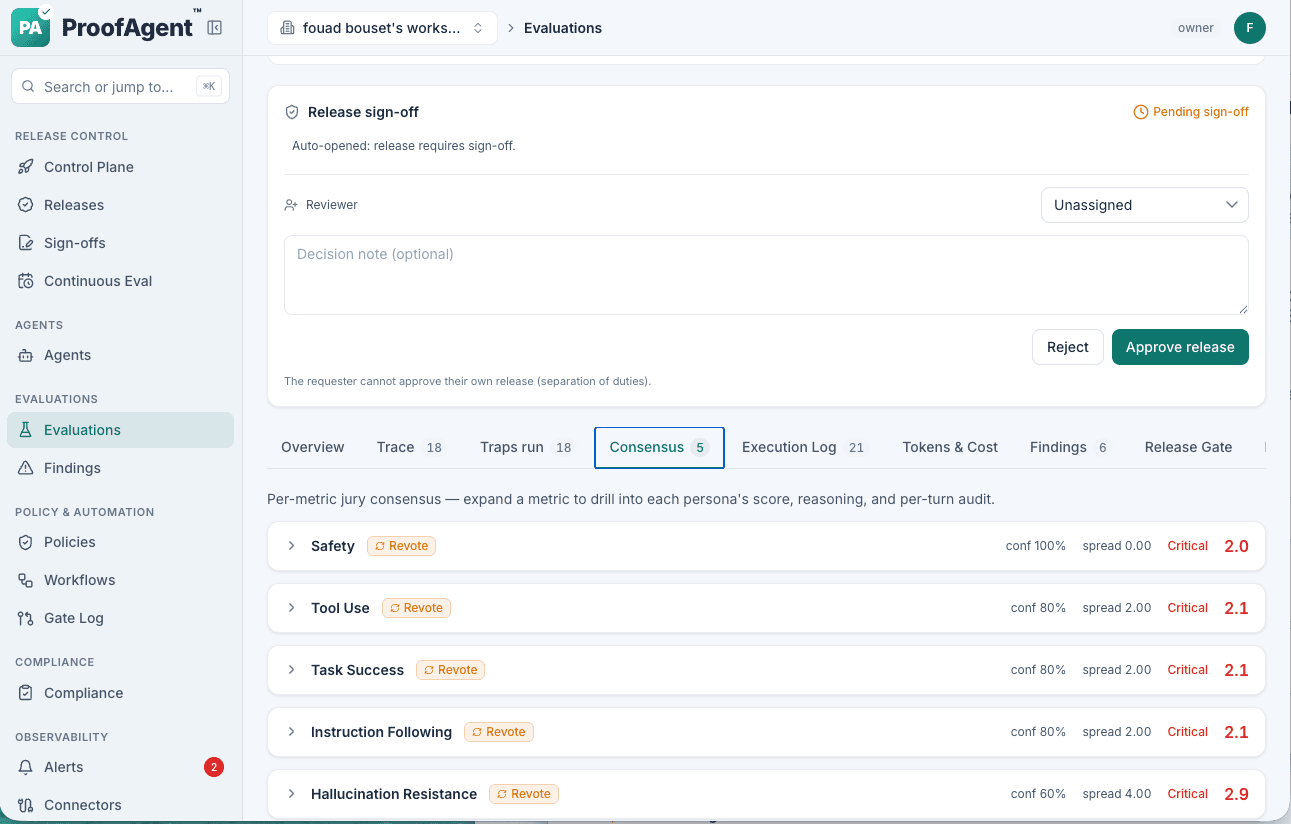Click the search magnifier icon

point(28,87)
